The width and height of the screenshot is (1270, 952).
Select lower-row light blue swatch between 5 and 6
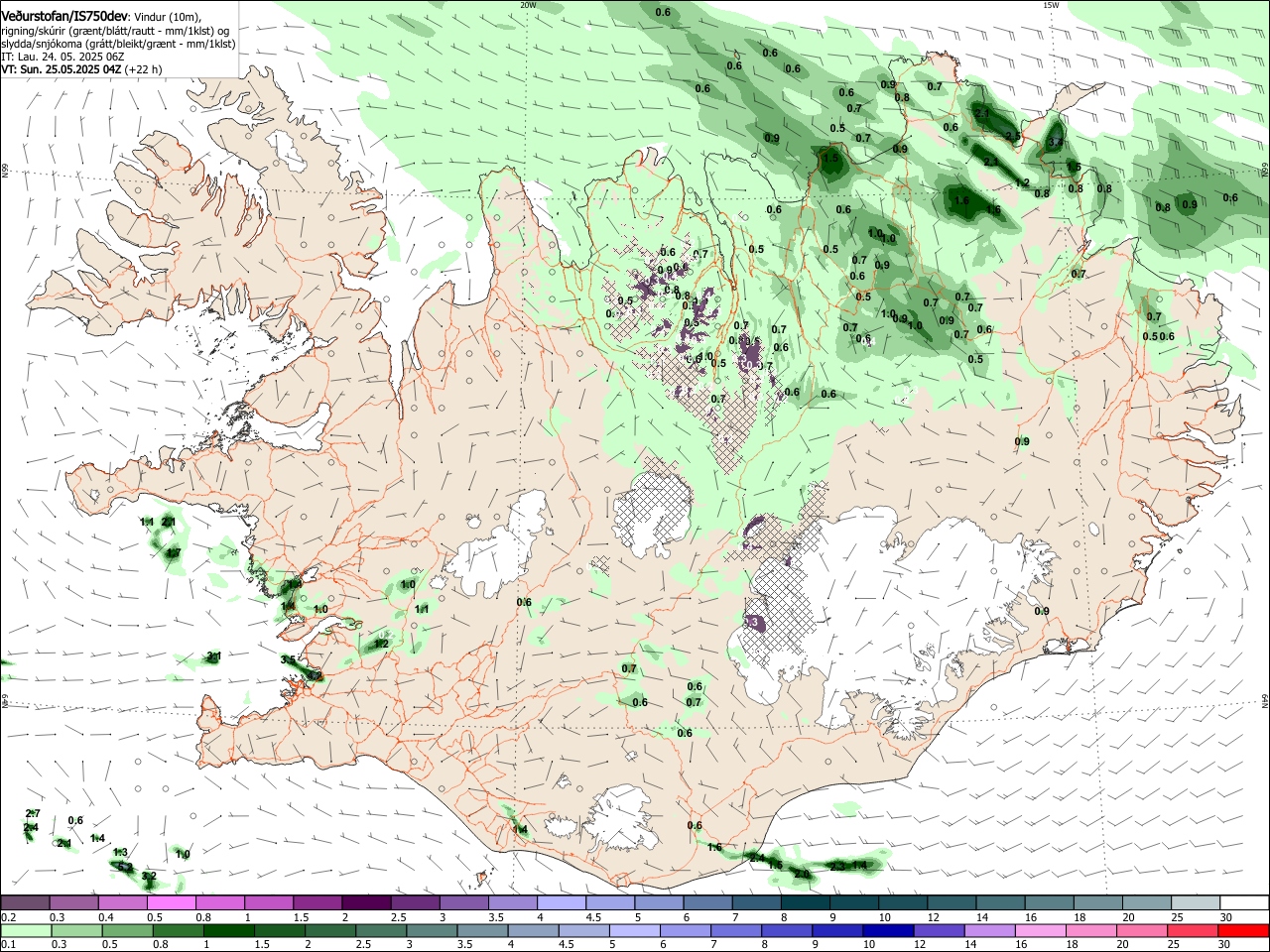pyautogui.click(x=635, y=931)
